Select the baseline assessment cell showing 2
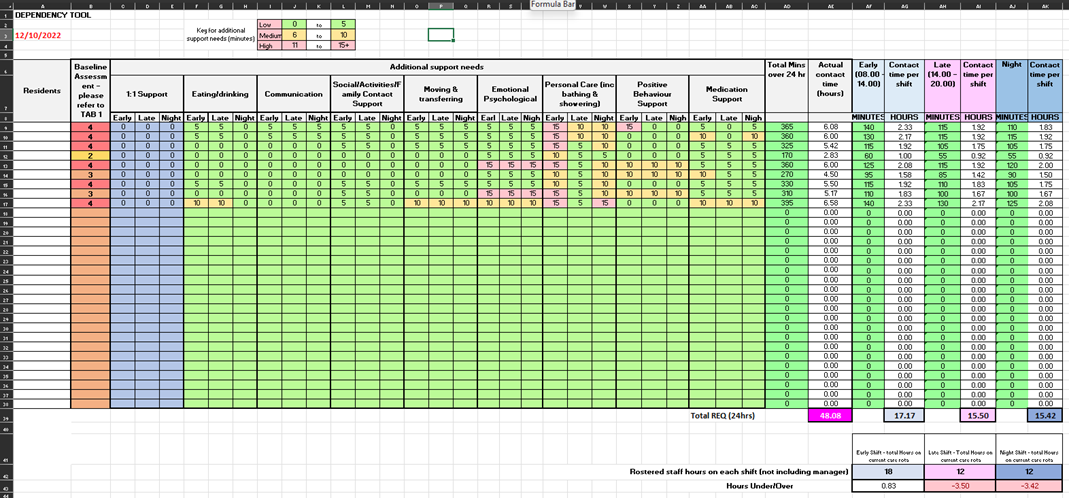Screen dimensions: 1069x498 tap(90, 156)
